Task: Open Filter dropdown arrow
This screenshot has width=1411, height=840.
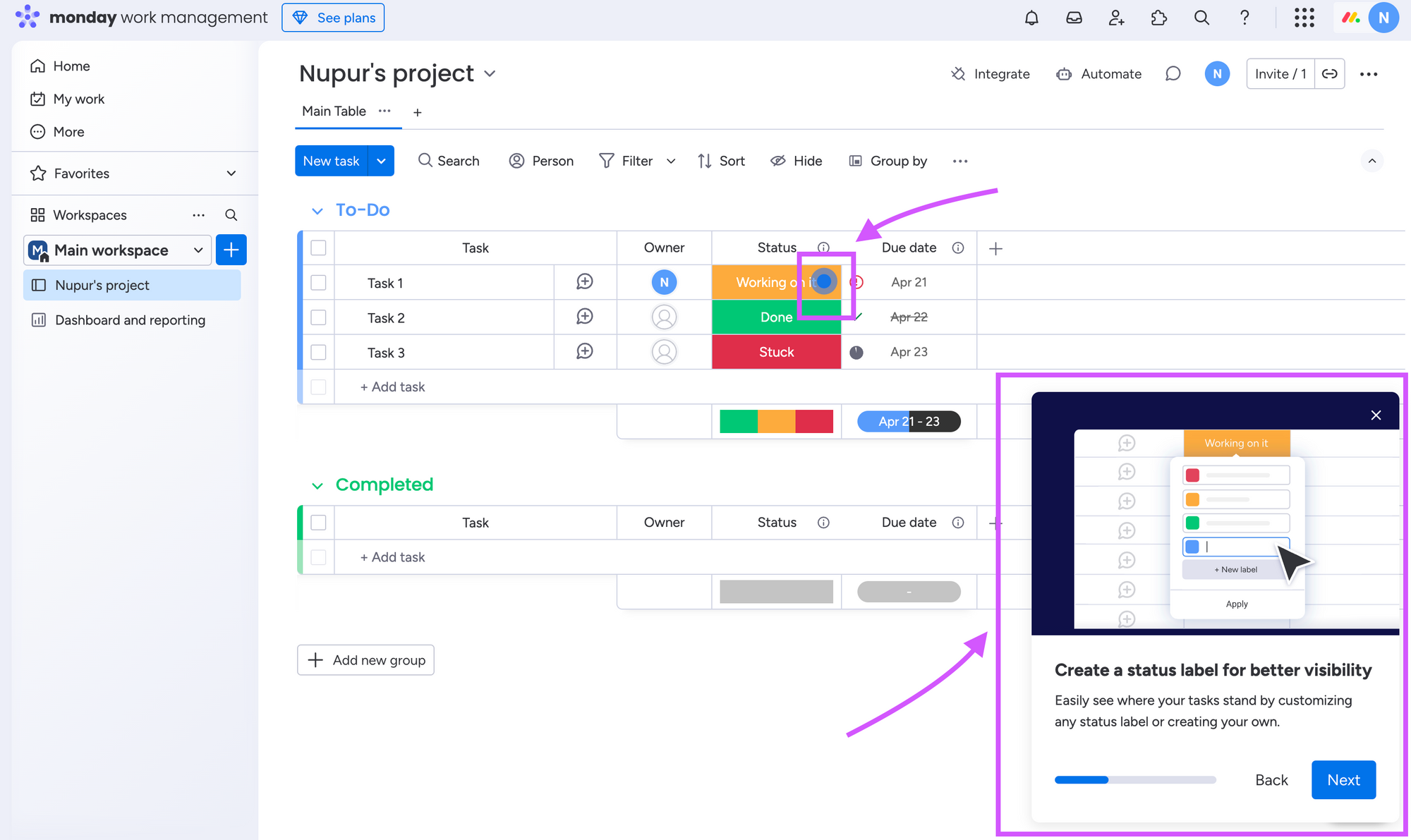Action: pos(671,162)
